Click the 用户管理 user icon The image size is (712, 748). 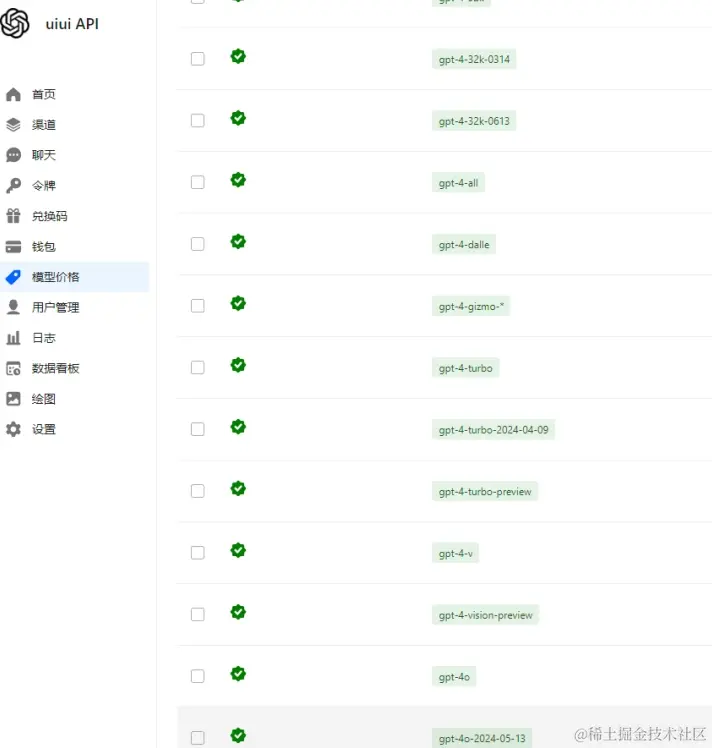13,307
